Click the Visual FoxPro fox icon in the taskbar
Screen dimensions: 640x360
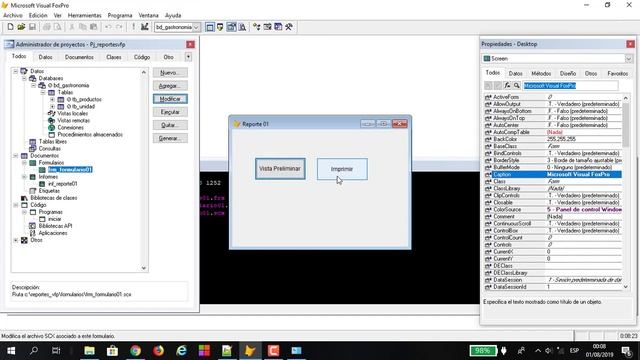point(250,351)
